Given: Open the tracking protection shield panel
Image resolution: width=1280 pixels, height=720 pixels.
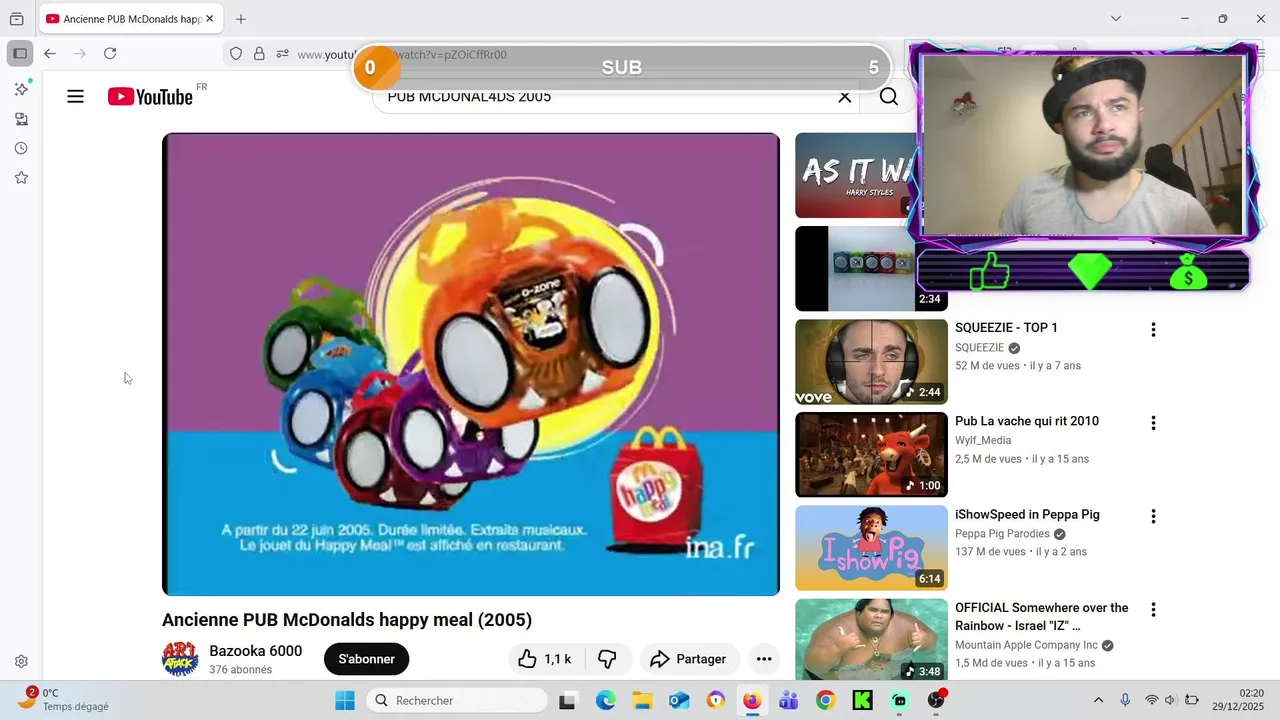Looking at the screenshot, I should (236, 54).
